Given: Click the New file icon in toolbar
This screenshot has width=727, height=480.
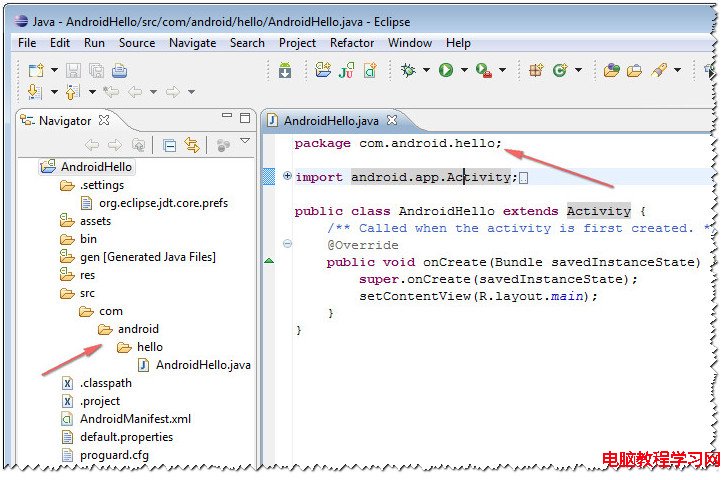Looking at the screenshot, I should [x=36, y=70].
